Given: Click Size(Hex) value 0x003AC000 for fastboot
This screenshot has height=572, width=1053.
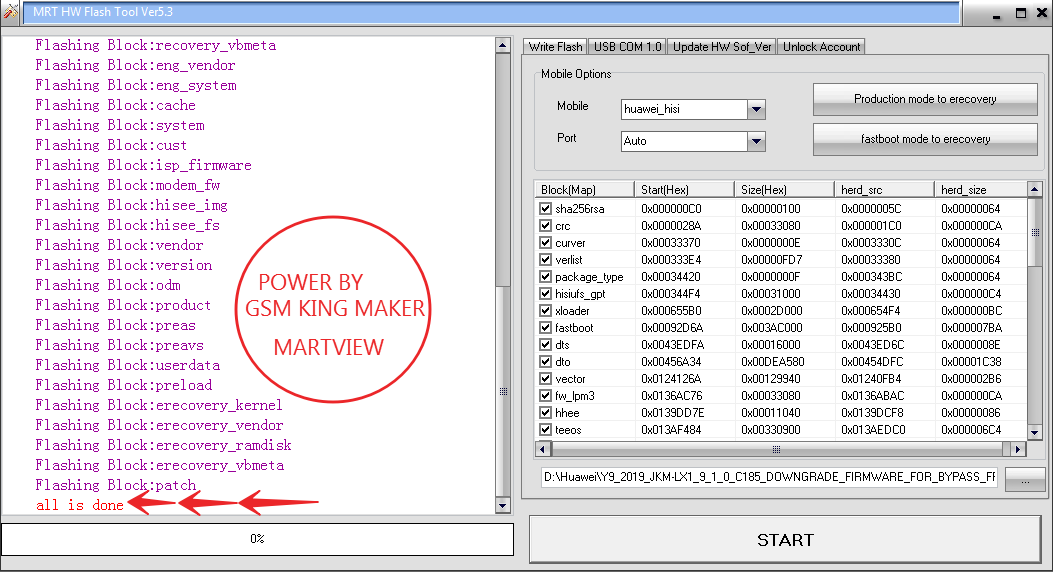Looking at the screenshot, I should (x=771, y=328).
